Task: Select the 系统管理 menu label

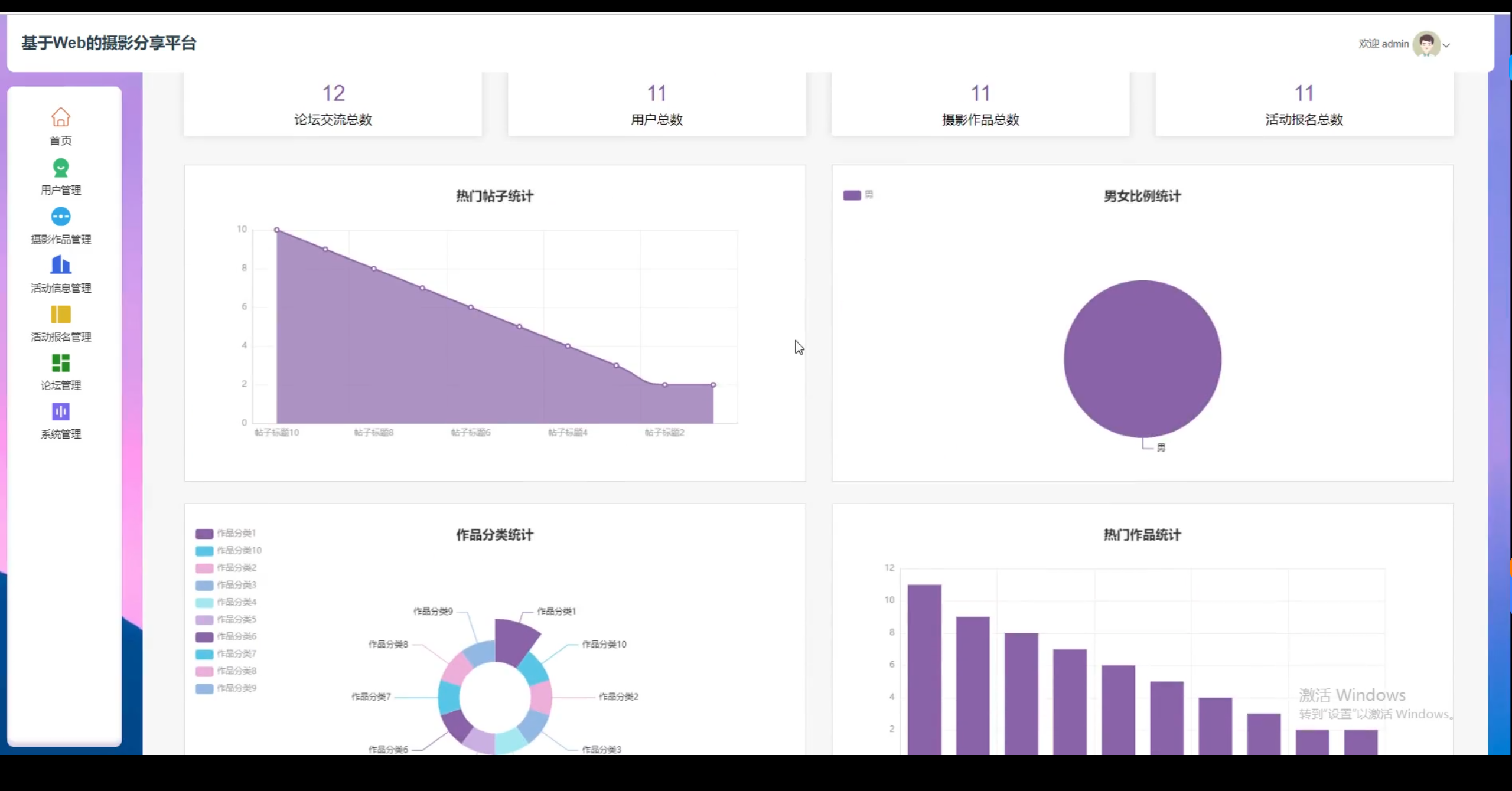Action: (60, 434)
